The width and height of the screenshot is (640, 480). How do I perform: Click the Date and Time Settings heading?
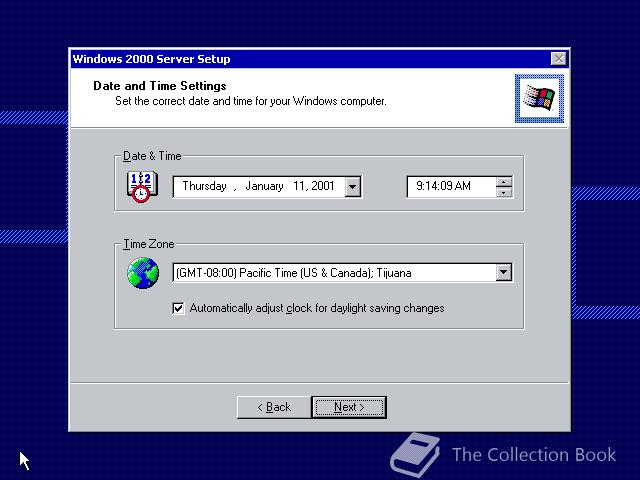click(x=160, y=86)
